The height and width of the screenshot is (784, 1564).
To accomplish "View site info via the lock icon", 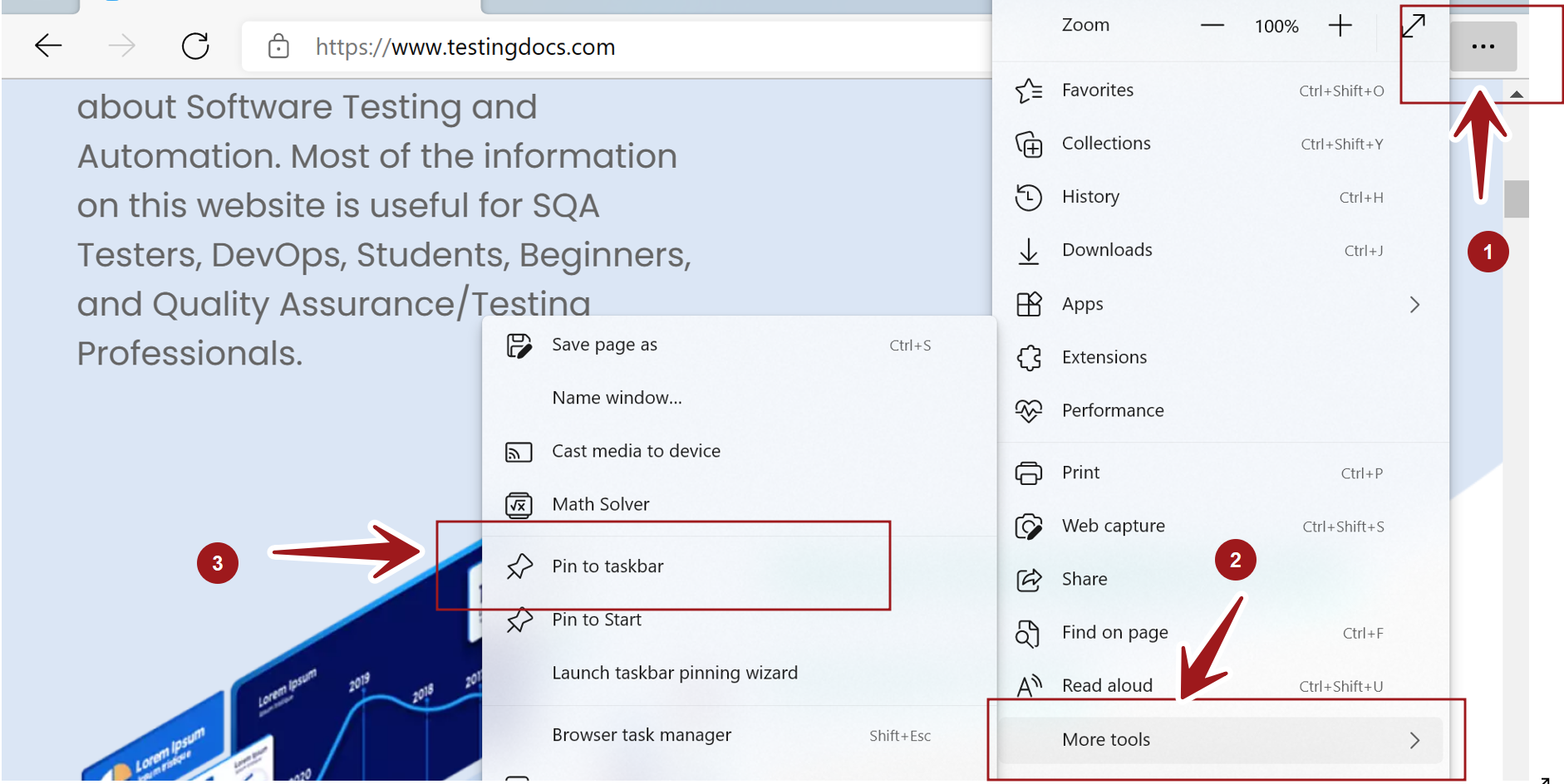I will coord(278,47).
